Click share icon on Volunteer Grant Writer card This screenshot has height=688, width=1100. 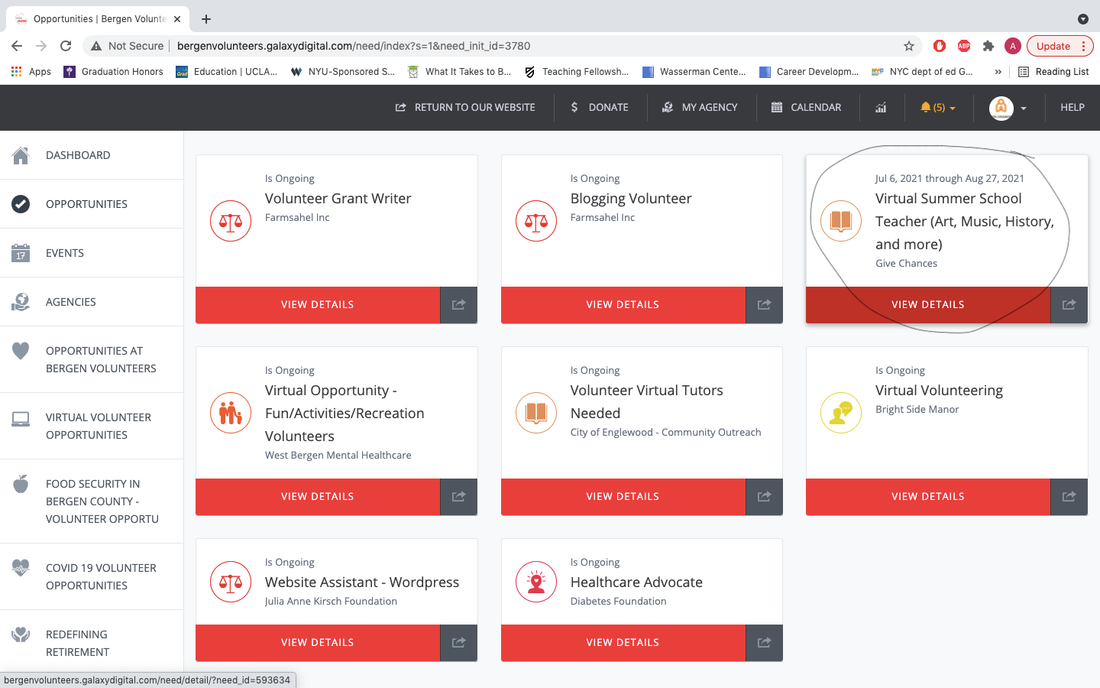[459, 305]
